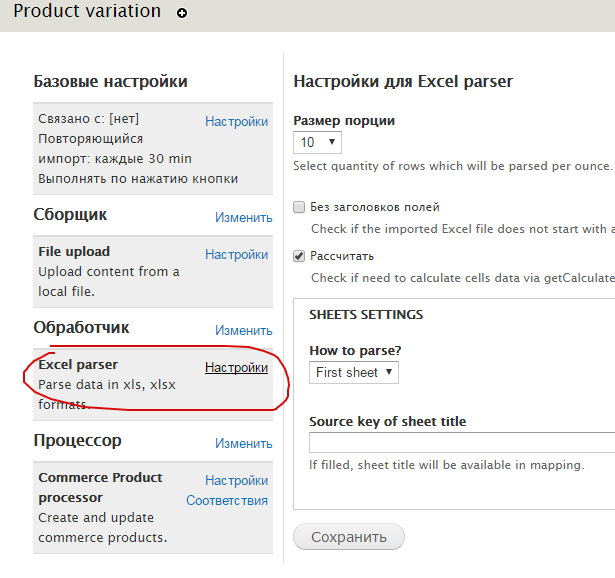
Task: Open Настройки link in Базовые настройки section
Action: [236, 121]
